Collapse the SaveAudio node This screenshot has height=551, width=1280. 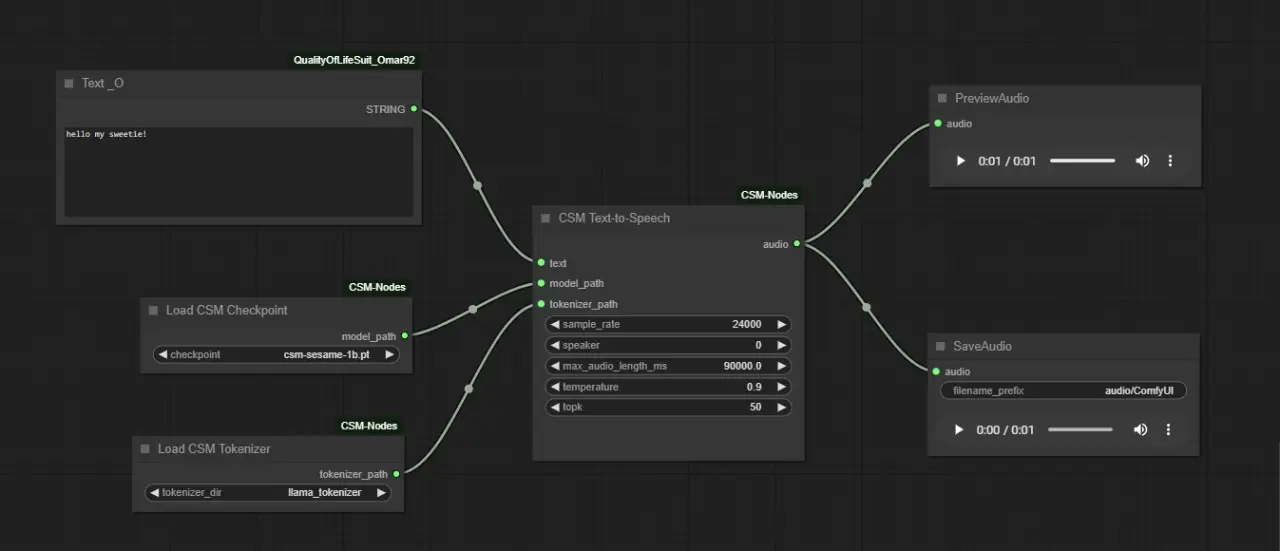(940, 347)
